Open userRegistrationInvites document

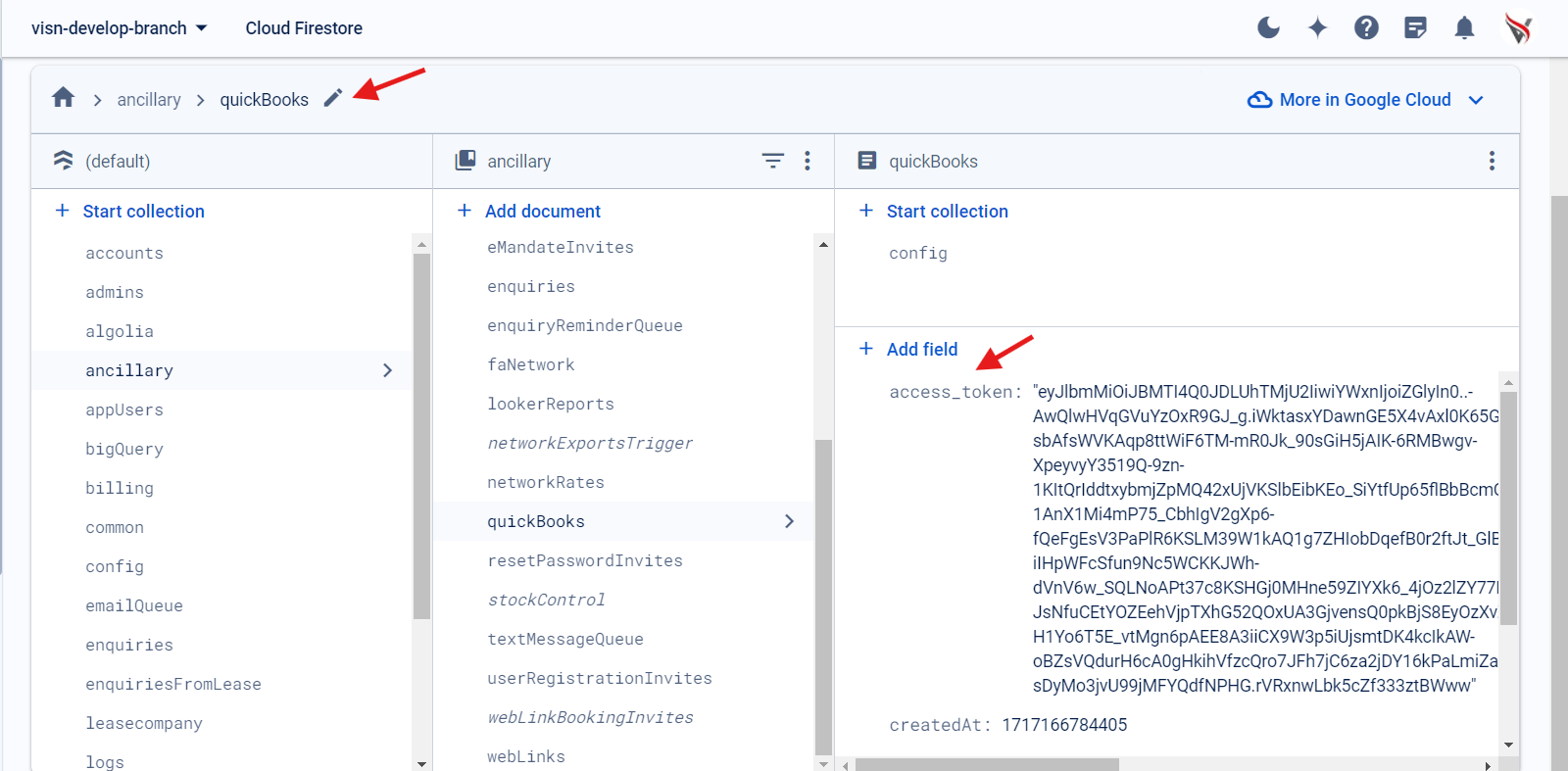(600, 678)
